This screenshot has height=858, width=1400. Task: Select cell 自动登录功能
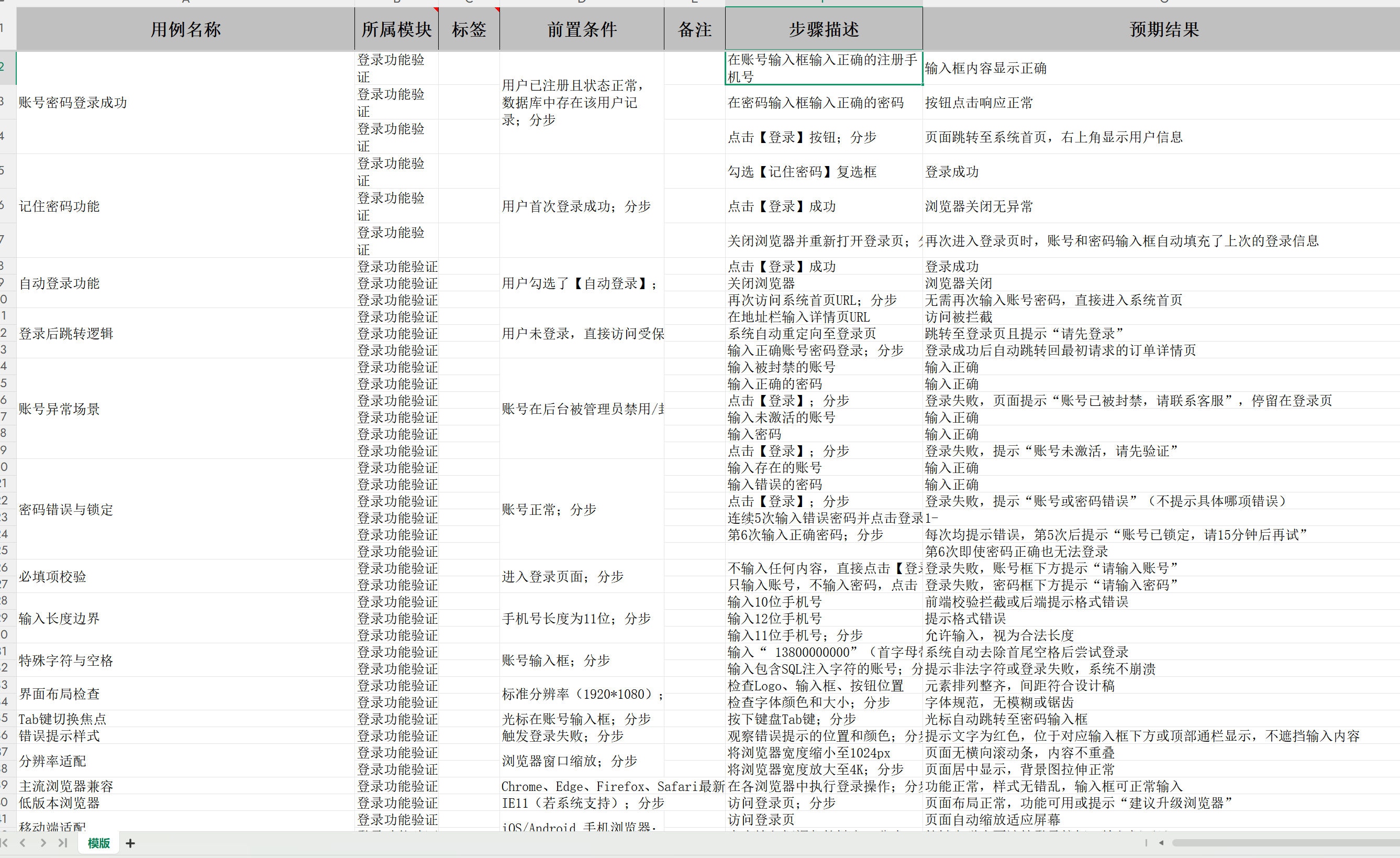click(185, 283)
